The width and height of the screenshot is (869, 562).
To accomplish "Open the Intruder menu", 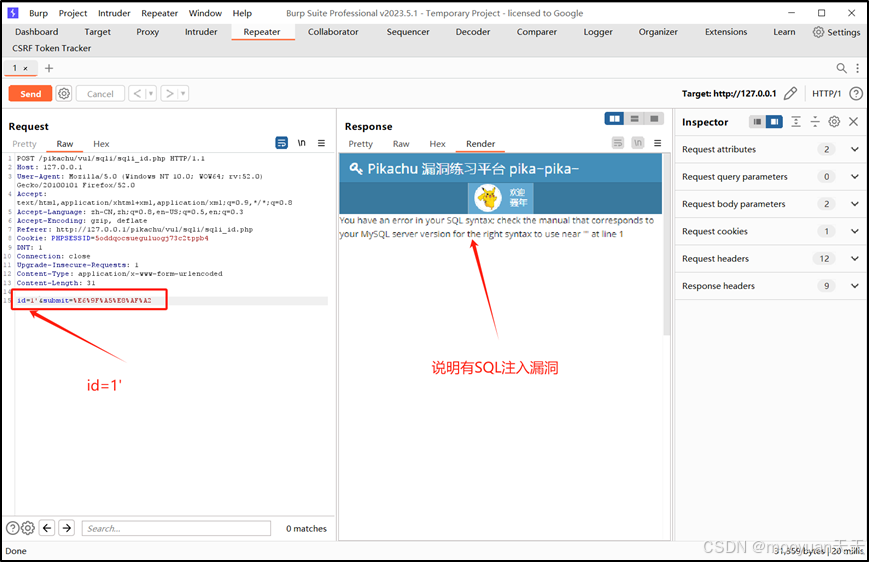I will pos(114,13).
